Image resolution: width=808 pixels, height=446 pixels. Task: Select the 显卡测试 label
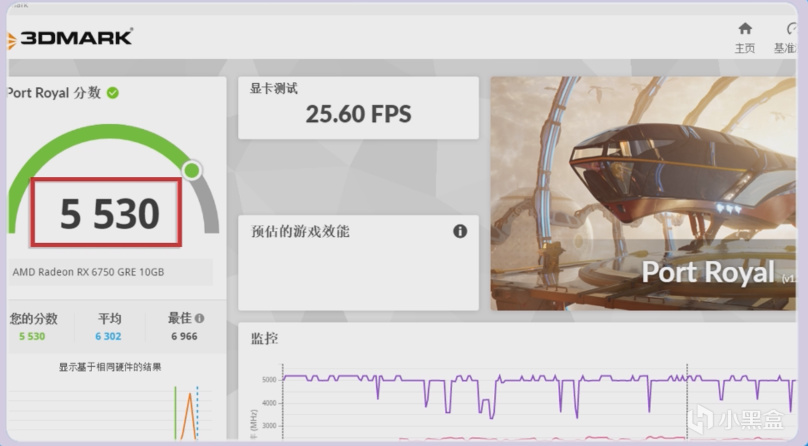click(274, 89)
